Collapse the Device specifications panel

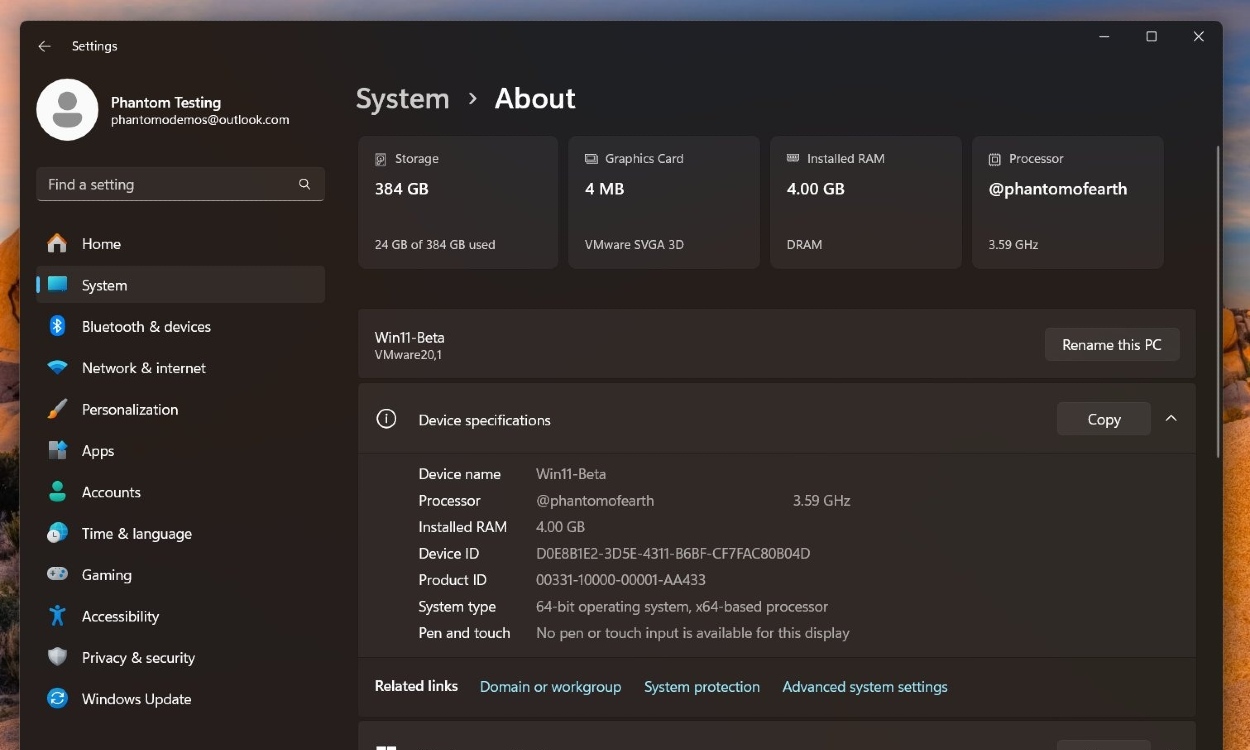click(1171, 418)
